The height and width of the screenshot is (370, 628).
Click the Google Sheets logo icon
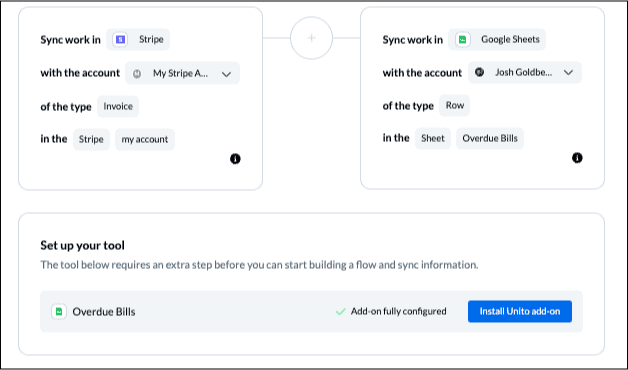(463, 40)
